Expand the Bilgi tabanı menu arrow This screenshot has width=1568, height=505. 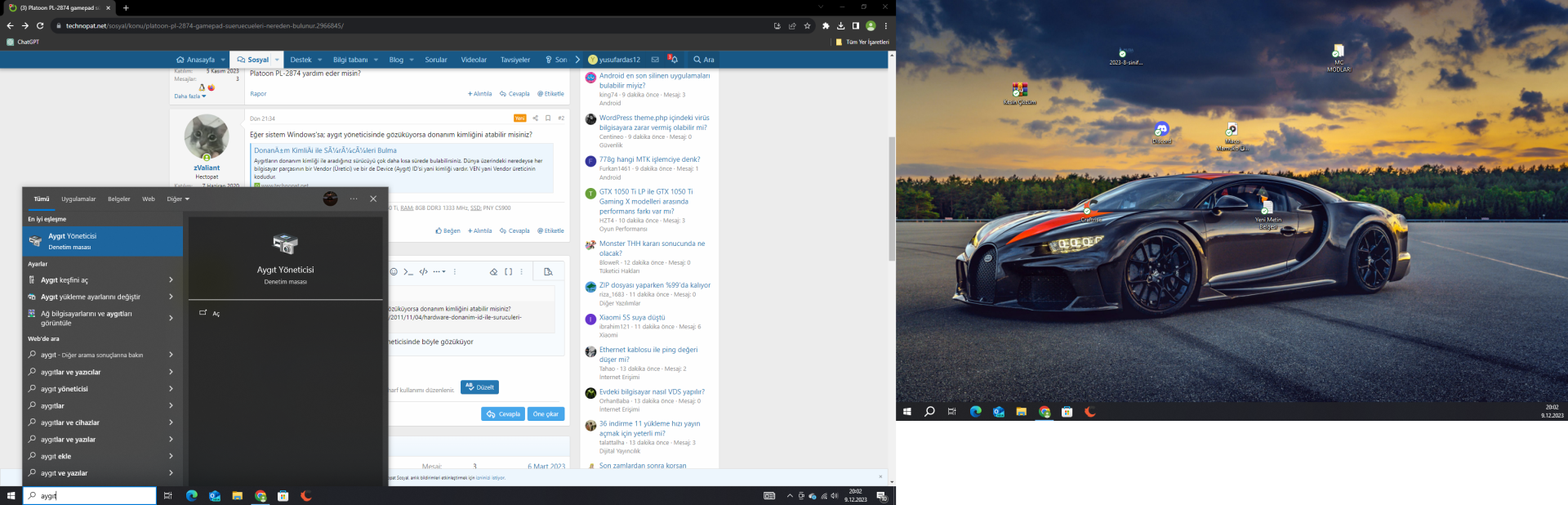376,60
